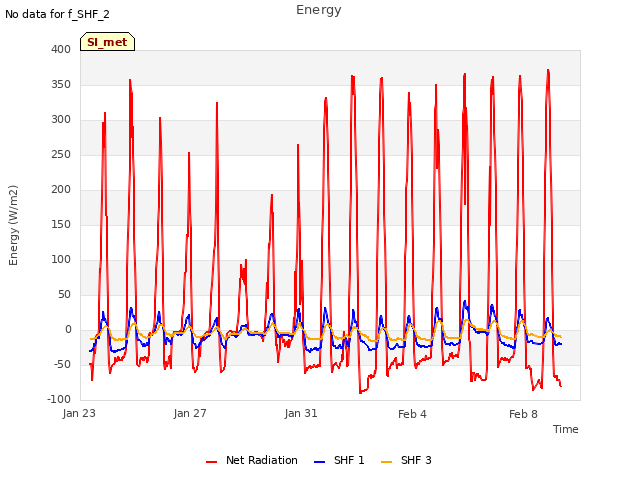Click the orange SHF 3 legend swatch
This screenshot has height=480, width=640.
[x=386, y=462]
